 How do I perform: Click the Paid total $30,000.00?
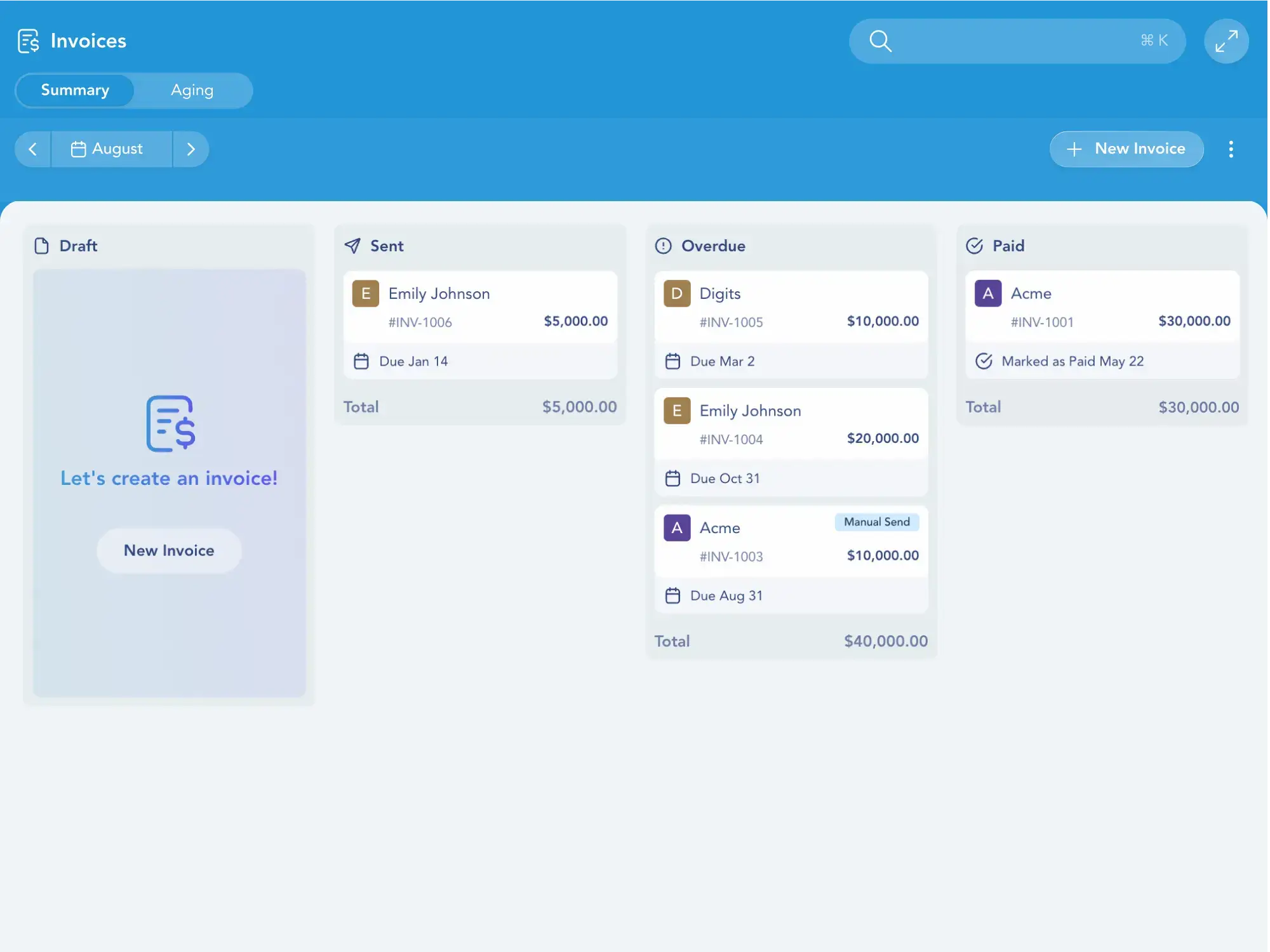1198,407
